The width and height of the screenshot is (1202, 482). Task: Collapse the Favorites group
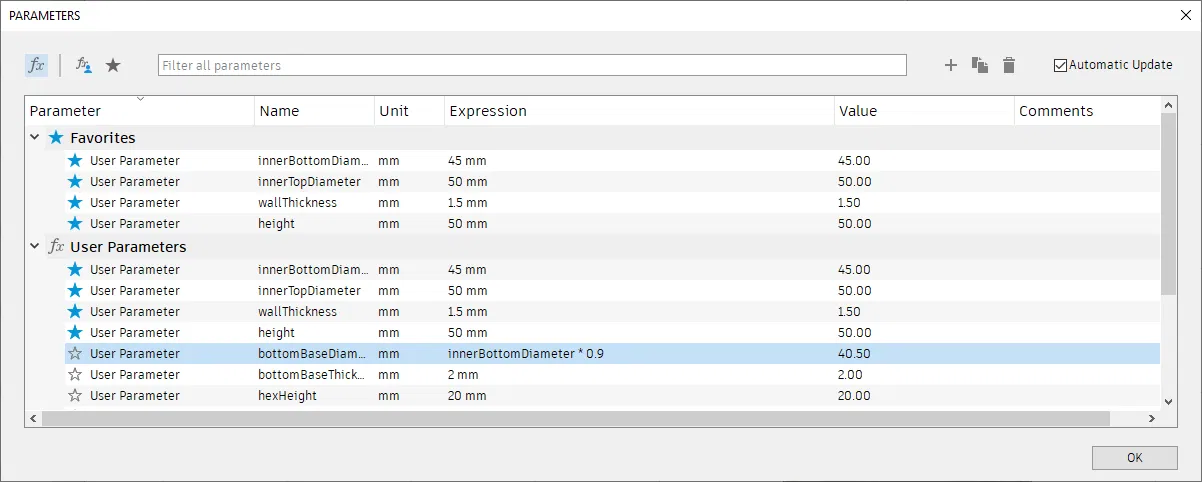(x=36, y=138)
